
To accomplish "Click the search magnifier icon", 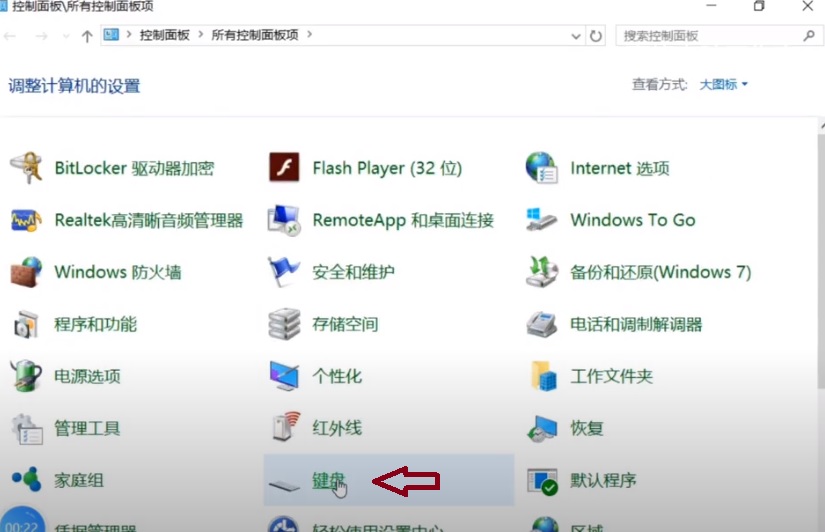I will coord(809,36).
